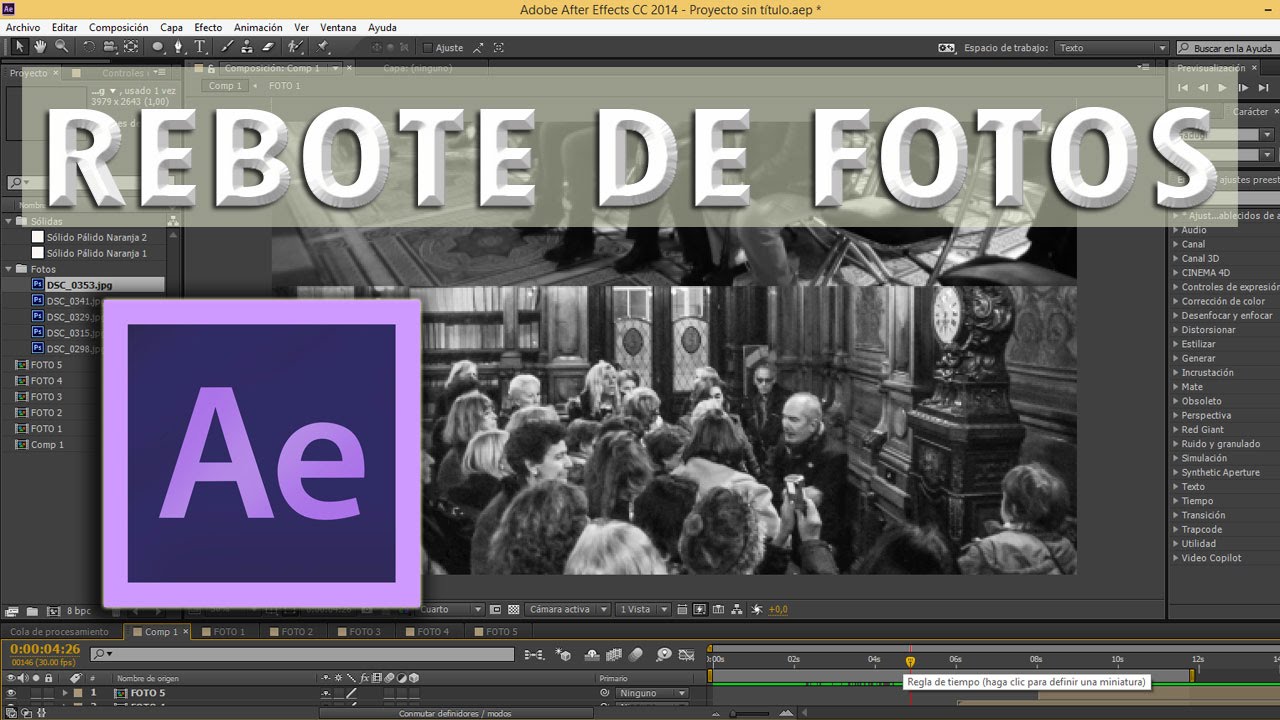Expand the Corrección de color effects category
This screenshot has height=720, width=1280.
1176,301
